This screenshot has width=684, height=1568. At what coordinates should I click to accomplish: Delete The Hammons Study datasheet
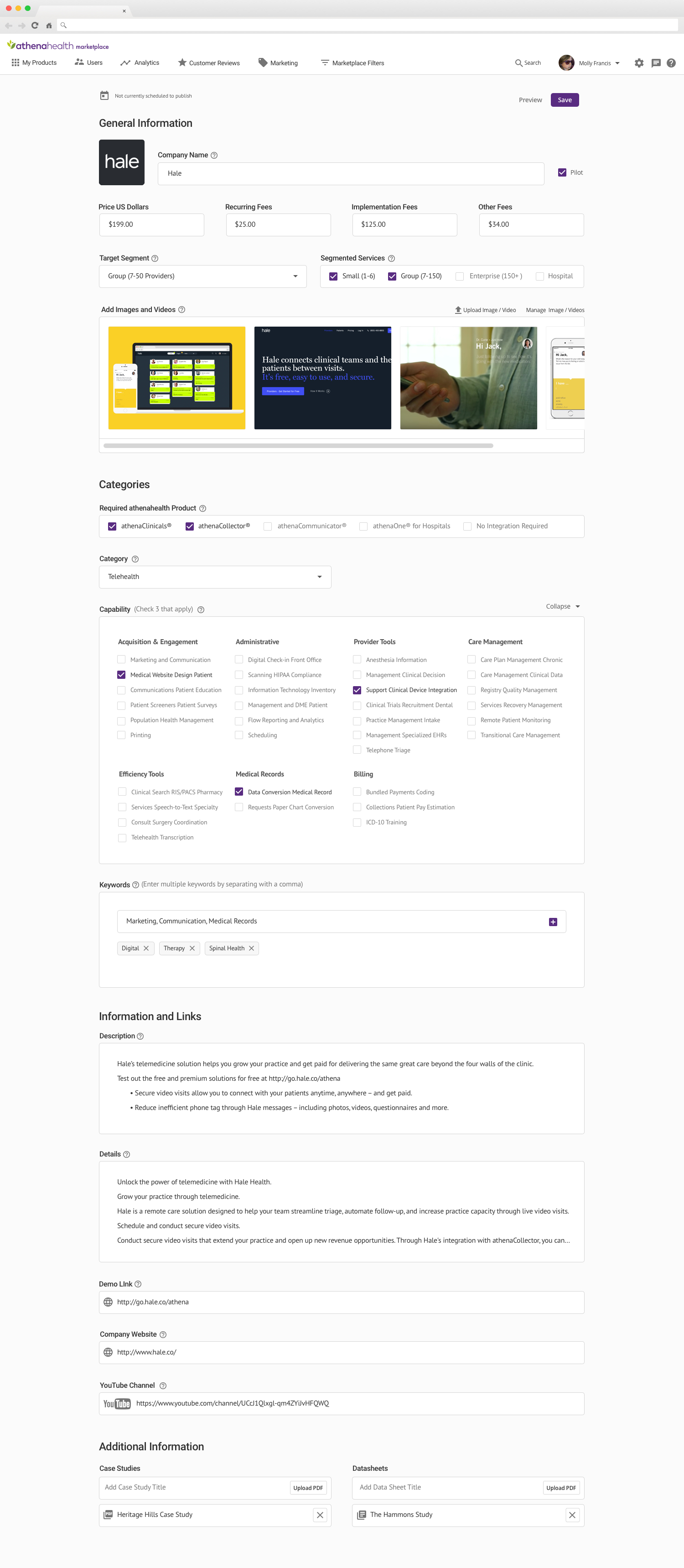coord(572,1515)
